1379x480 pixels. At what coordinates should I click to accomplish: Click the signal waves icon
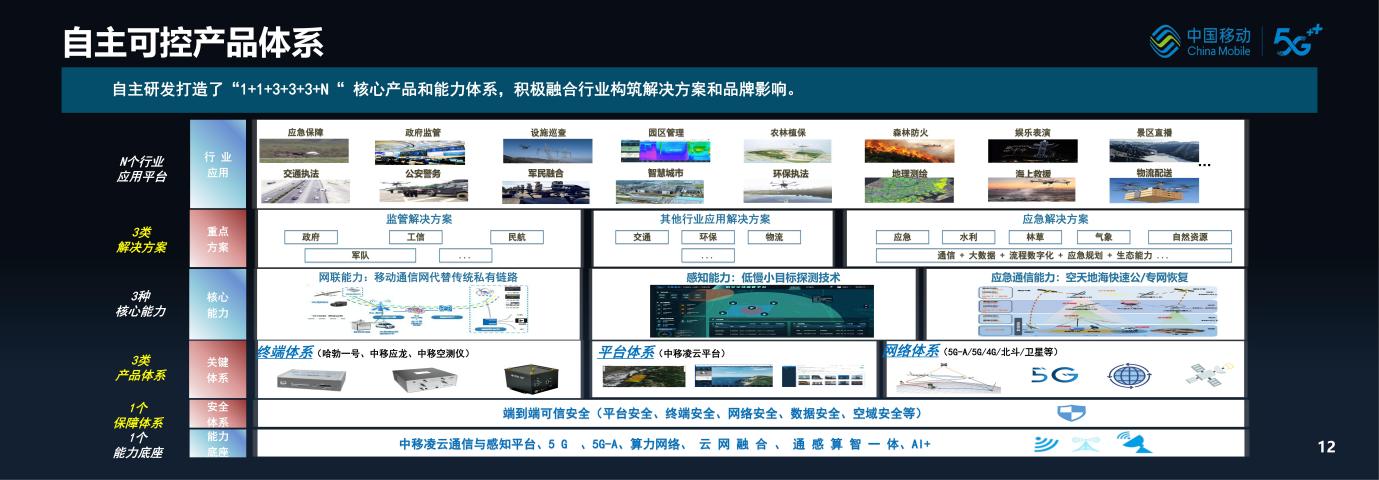click(1047, 443)
